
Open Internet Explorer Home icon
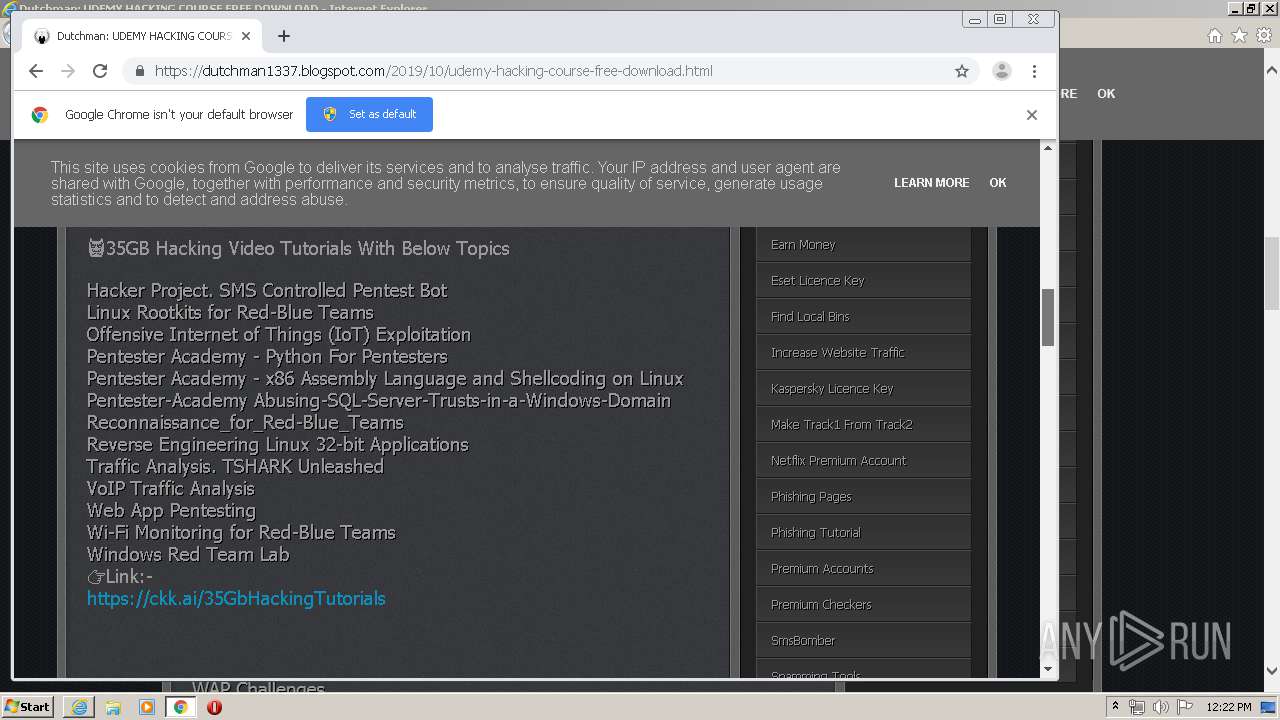click(1214, 35)
